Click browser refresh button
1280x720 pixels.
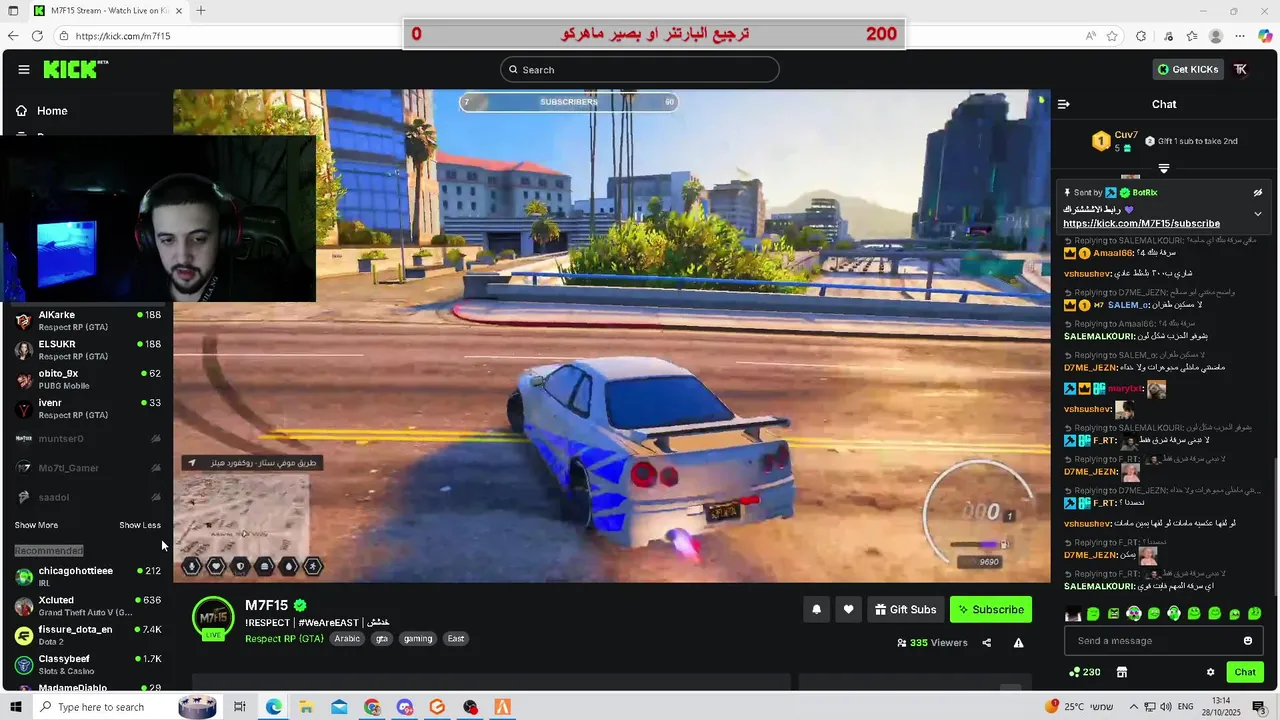tap(37, 36)
